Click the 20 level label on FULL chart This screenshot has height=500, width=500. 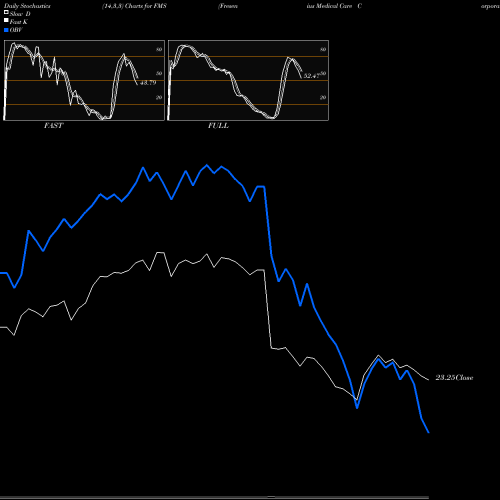pyautogui.click(x=323, y=97)
